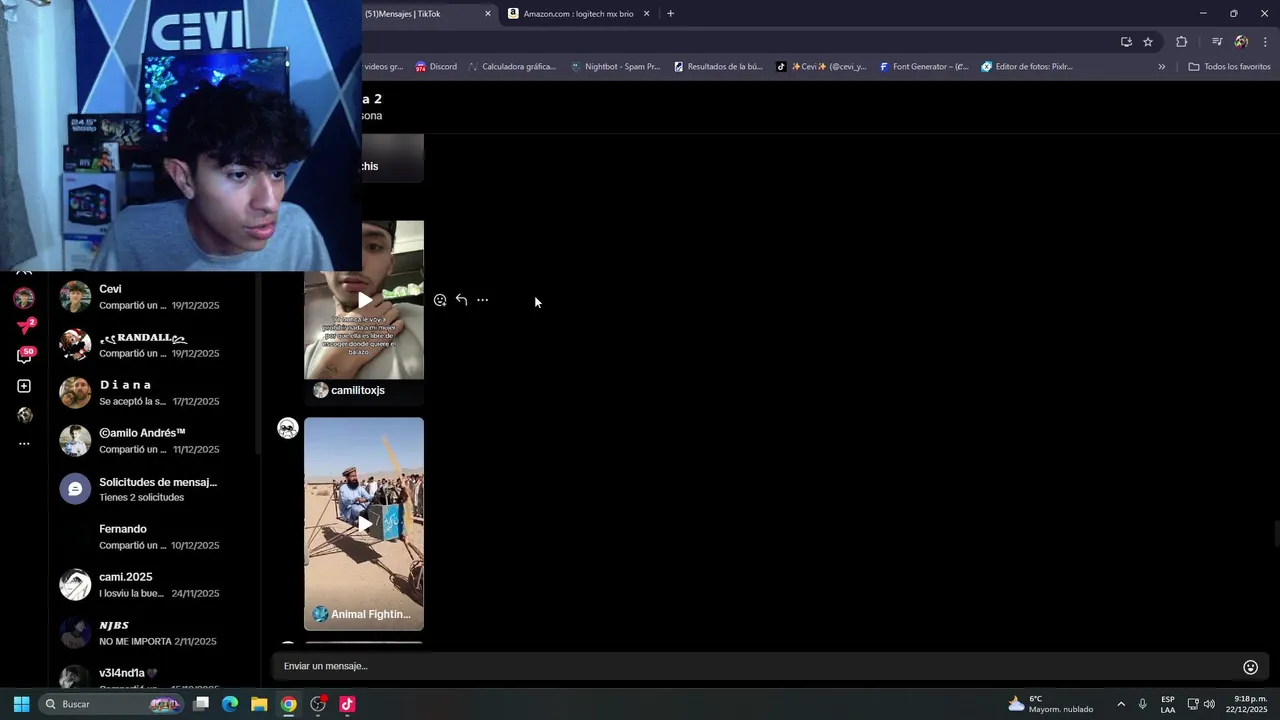Image resolution: width=1280 pixels, height=720 pixels.
Task: Open Calculadora gráfica bookmark
Action: pos(511,67)
